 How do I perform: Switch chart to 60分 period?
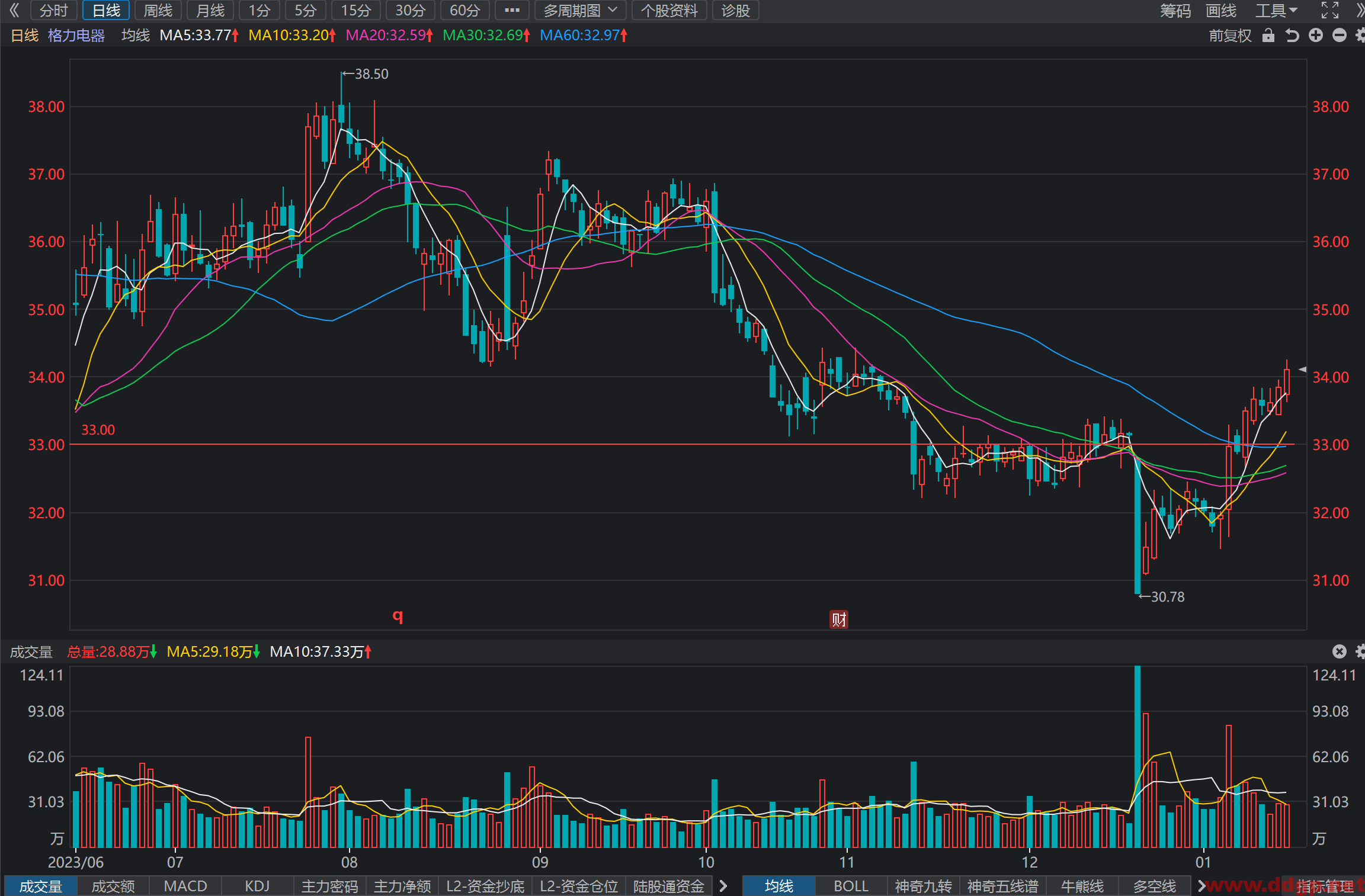465,11
